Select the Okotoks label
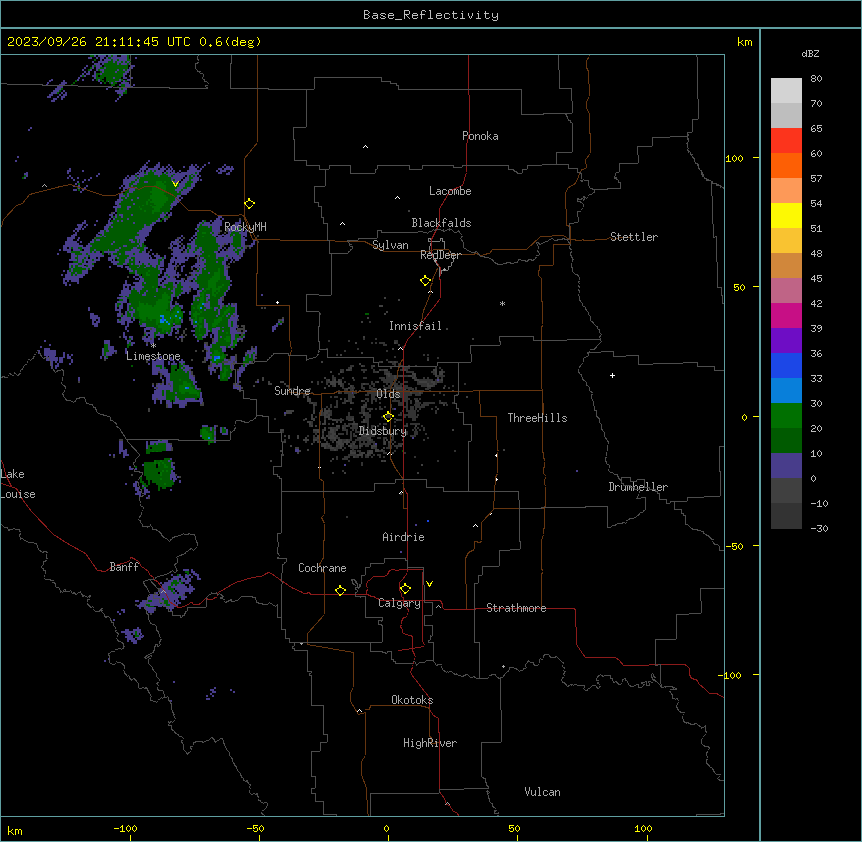The width and height of the screenshot is (862, 842). point(412,700)
